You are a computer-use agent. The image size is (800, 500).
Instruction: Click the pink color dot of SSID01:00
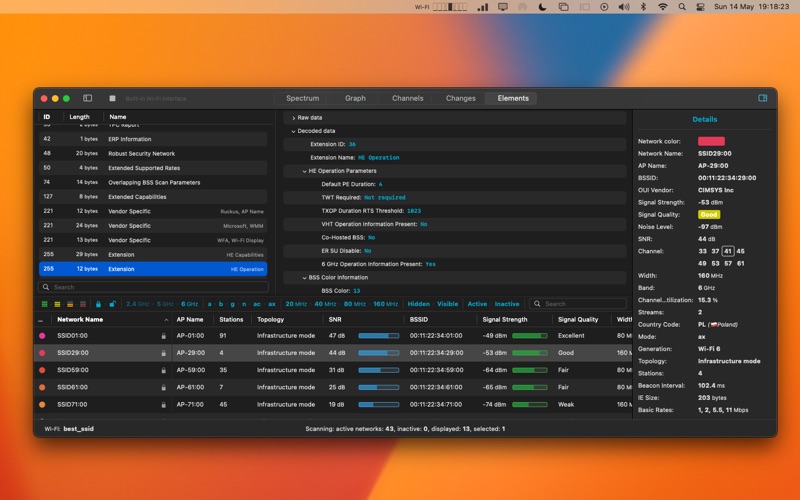(42, 336)
